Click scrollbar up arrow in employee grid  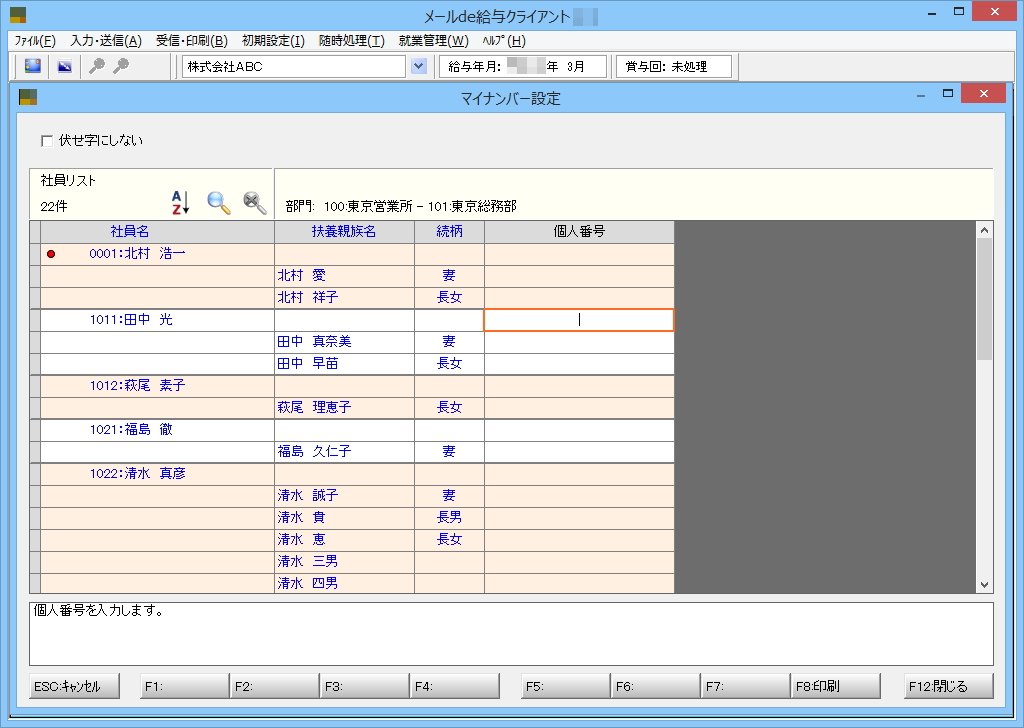coord(984,230)
